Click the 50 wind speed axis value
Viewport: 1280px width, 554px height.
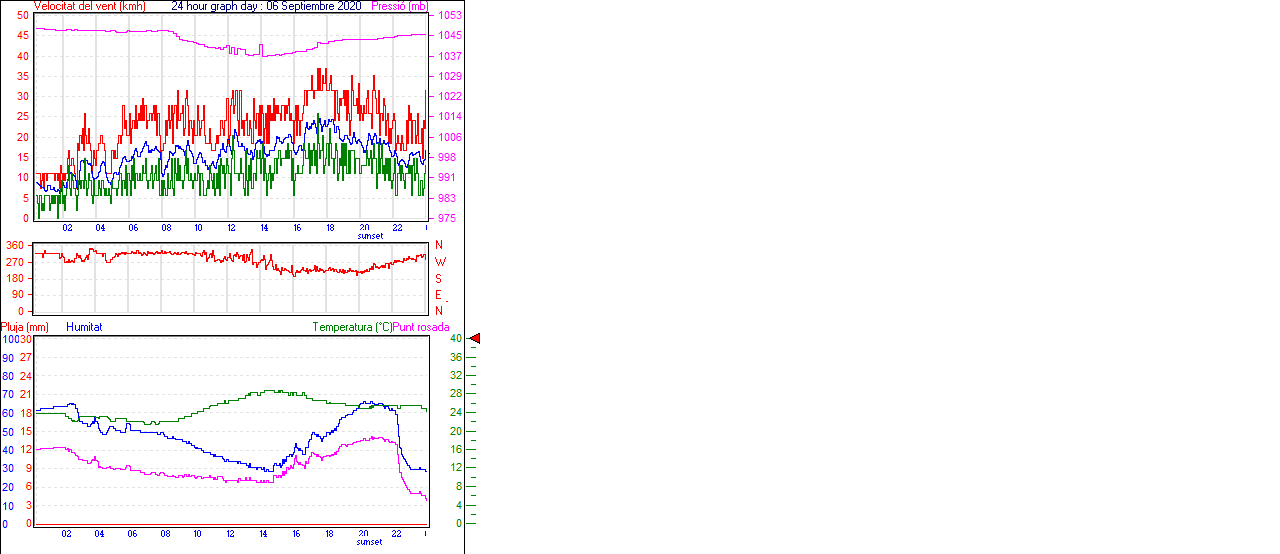[23, 15]
